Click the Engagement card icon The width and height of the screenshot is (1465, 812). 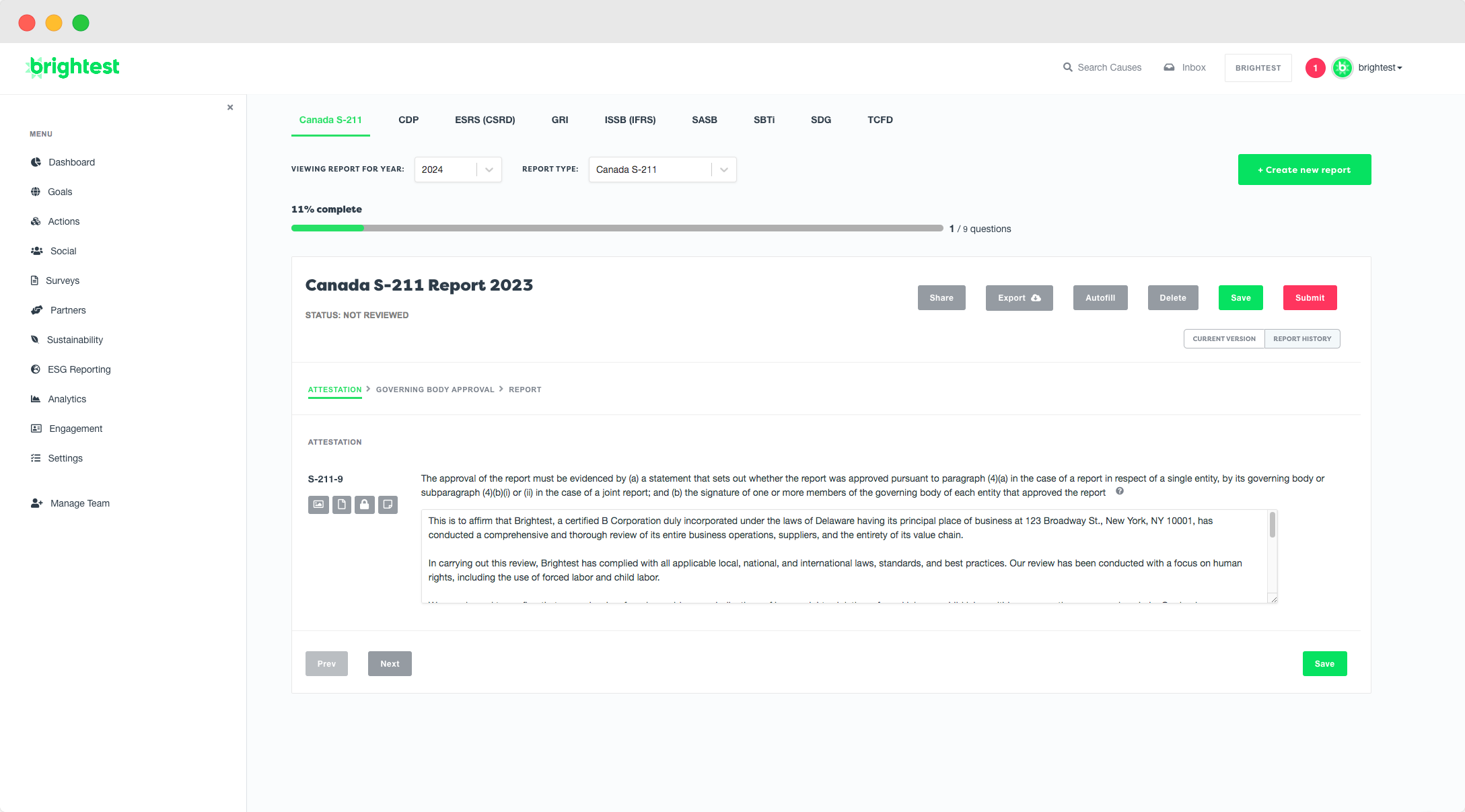[x=36, y=429]
